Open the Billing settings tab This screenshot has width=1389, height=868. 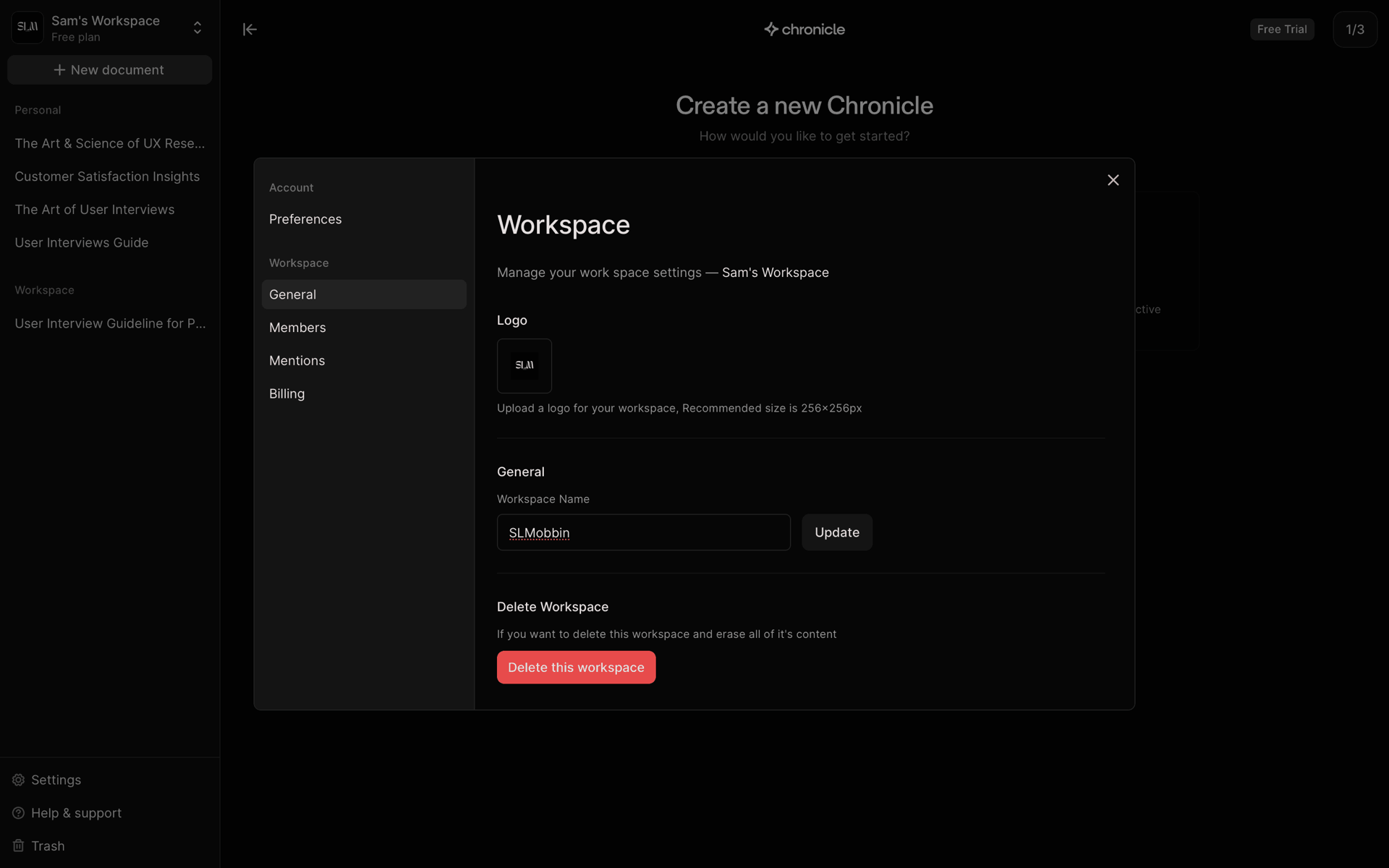[x=286, y=393]
